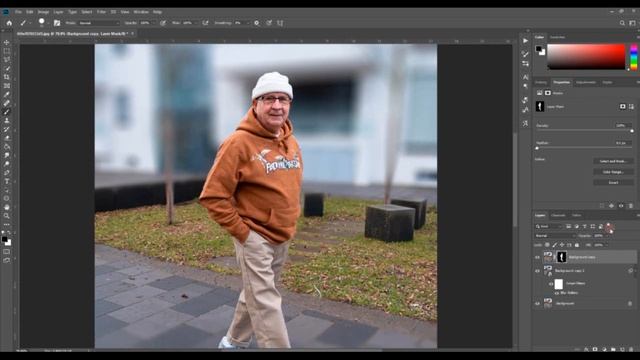Click the lock all padlock icon in Layers

pyautogui.click(x=577, y=245)
